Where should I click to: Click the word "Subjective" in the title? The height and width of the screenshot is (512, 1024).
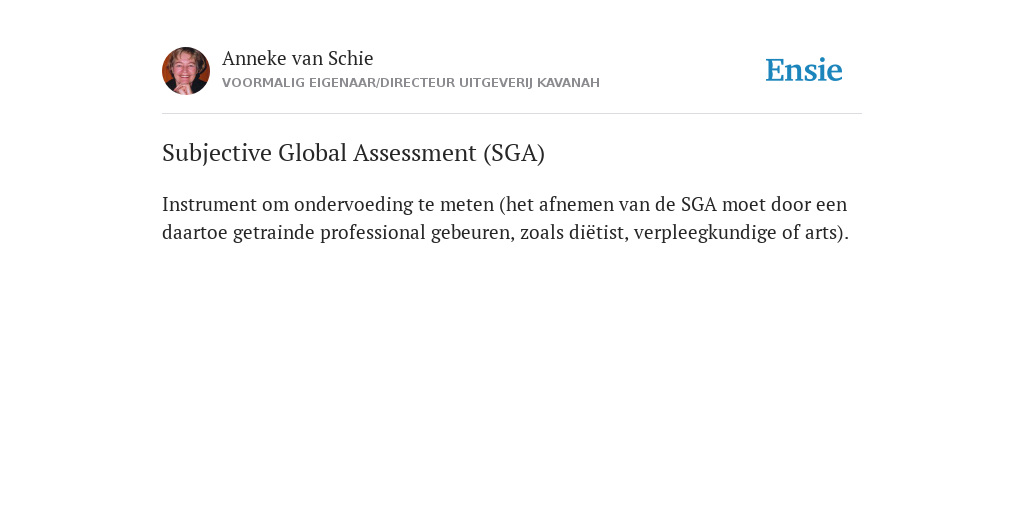(x=217, y=153)
